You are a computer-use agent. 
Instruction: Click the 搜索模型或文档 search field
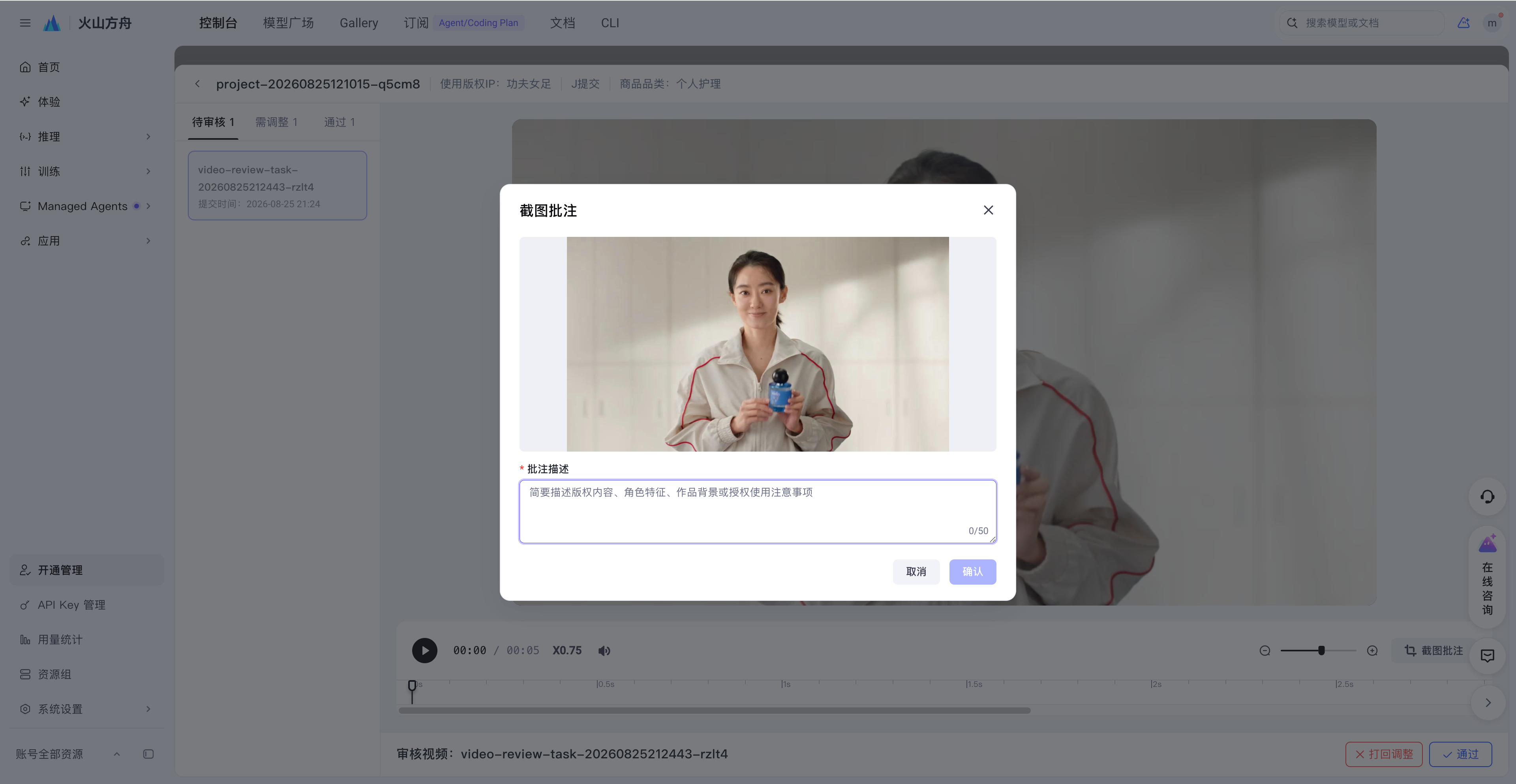click(x=1361, y=23)
